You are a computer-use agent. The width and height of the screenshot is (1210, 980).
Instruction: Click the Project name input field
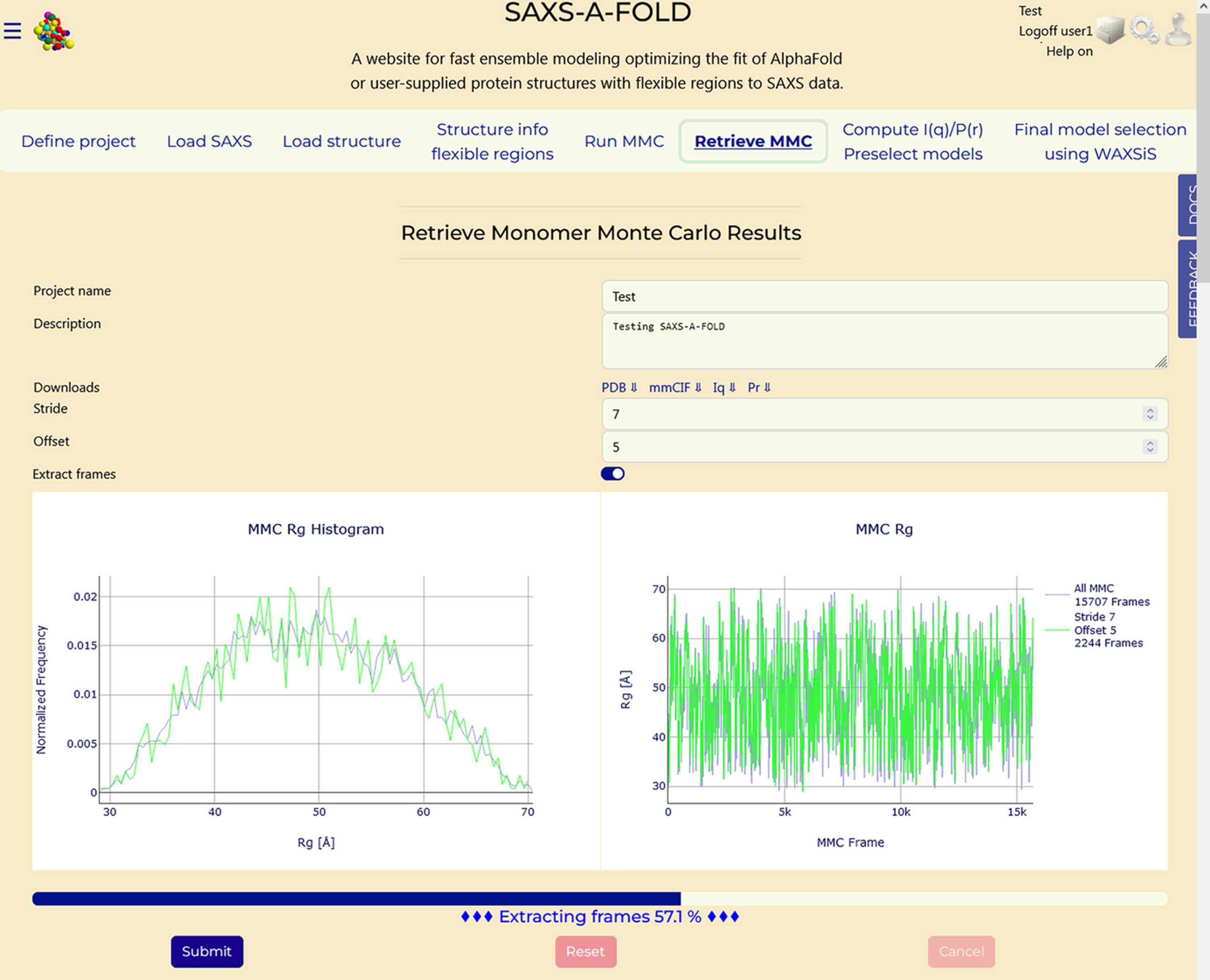[885, 296]
